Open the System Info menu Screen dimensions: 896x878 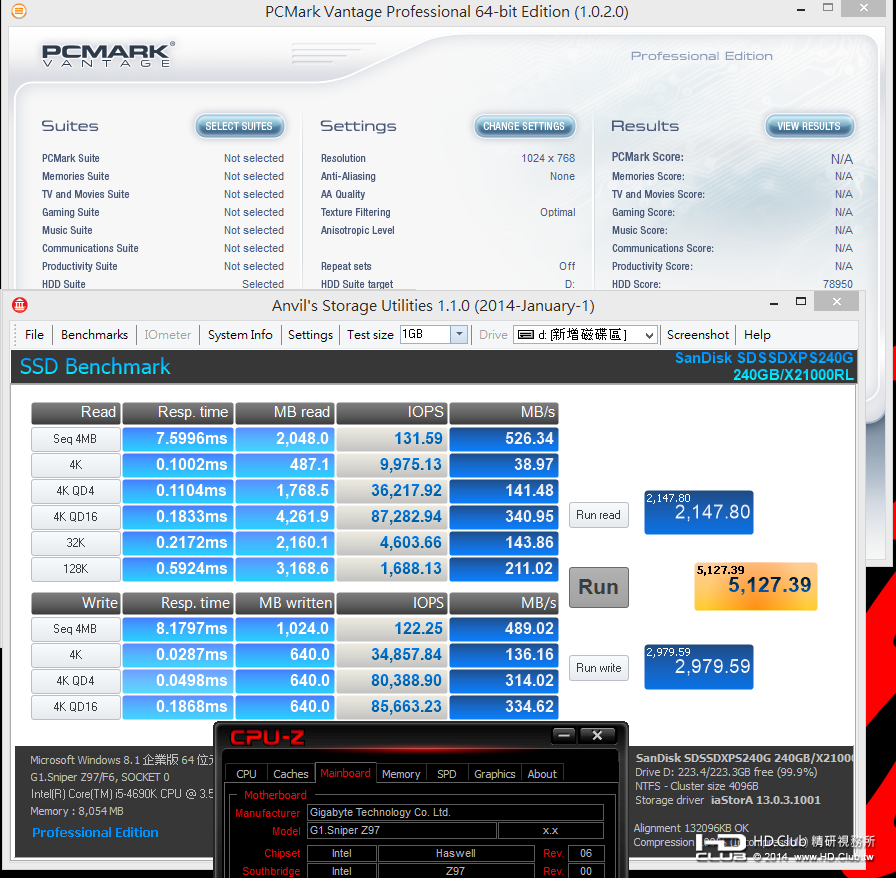tap(240, 335)
